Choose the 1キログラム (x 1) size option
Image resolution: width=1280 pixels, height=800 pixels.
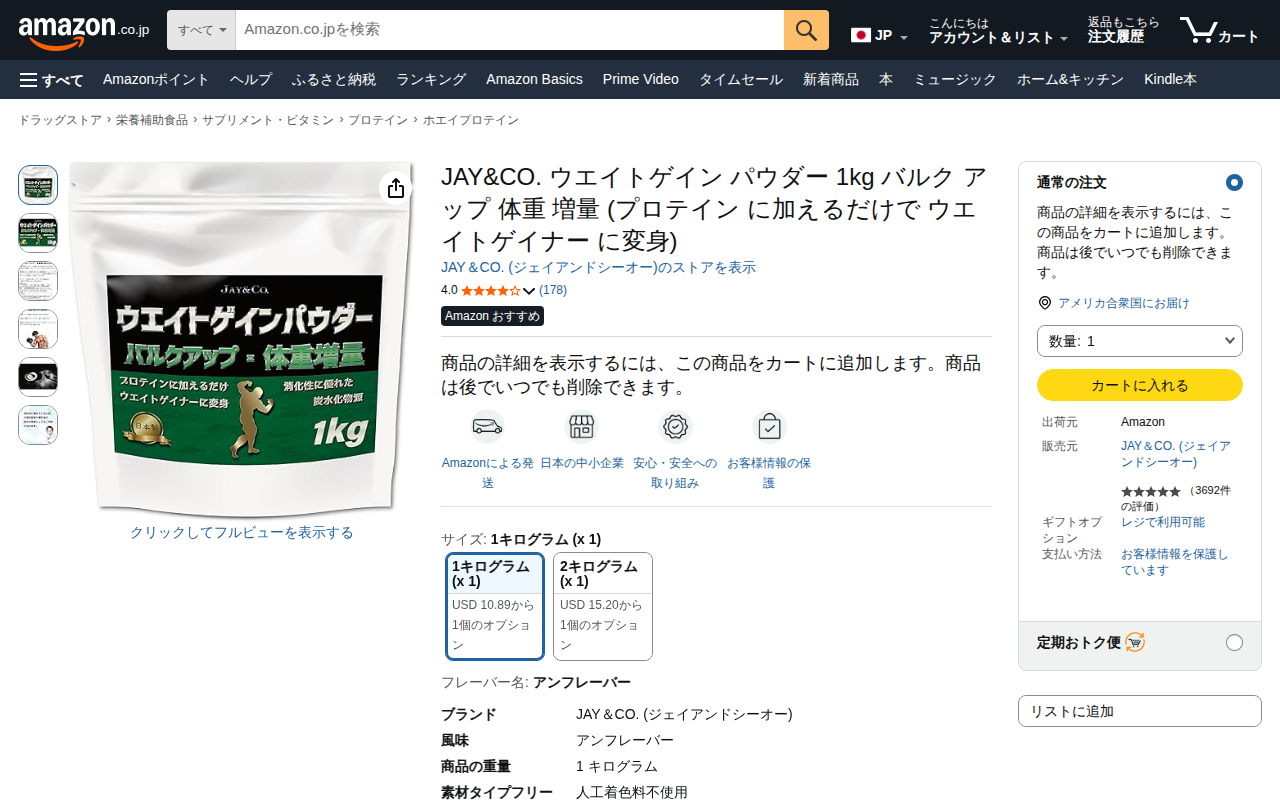495,607
